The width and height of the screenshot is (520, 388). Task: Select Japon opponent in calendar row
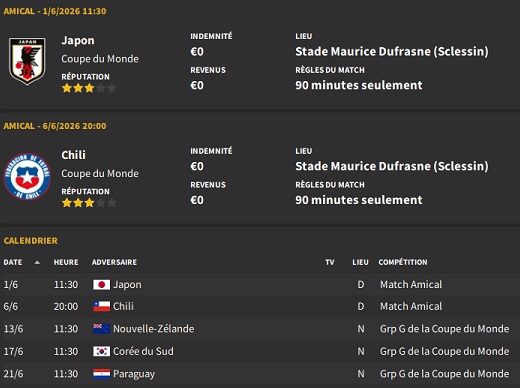tap(127, 285)
